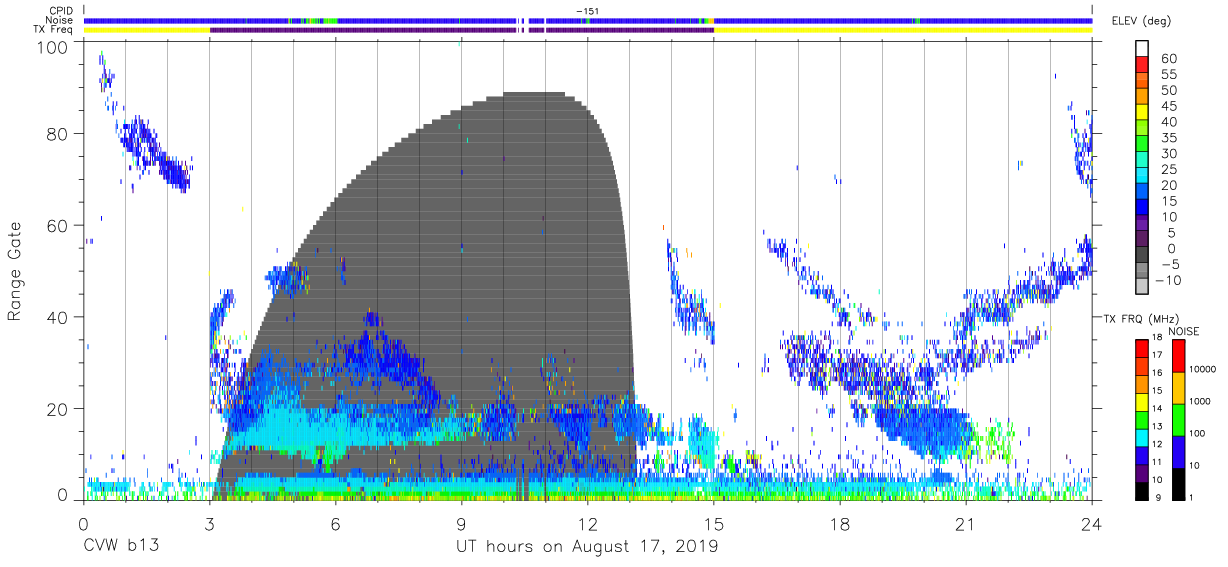Click the TX FRQ (MHz) legend title
The image size is (1228, 567).
[1141, 318]
